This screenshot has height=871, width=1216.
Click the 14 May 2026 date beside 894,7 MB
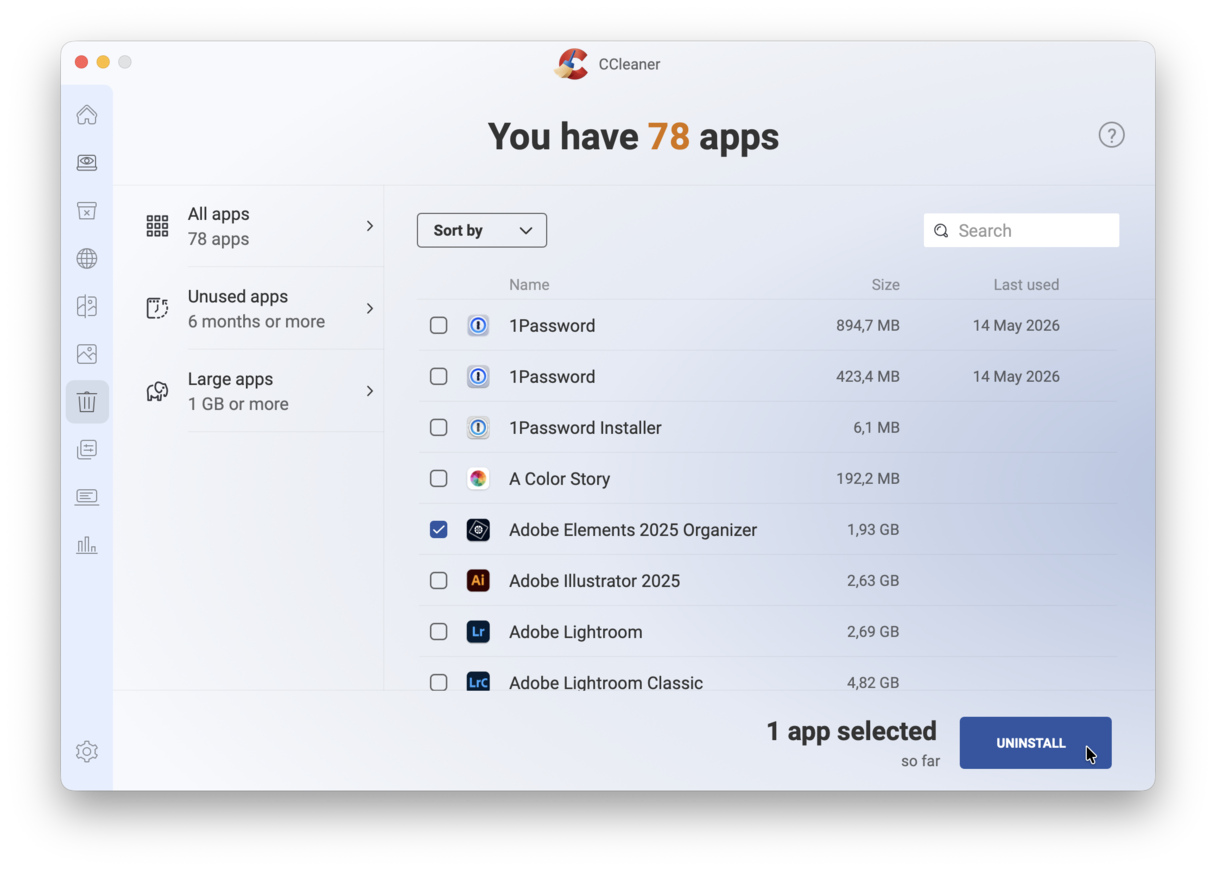point(1016,325)
